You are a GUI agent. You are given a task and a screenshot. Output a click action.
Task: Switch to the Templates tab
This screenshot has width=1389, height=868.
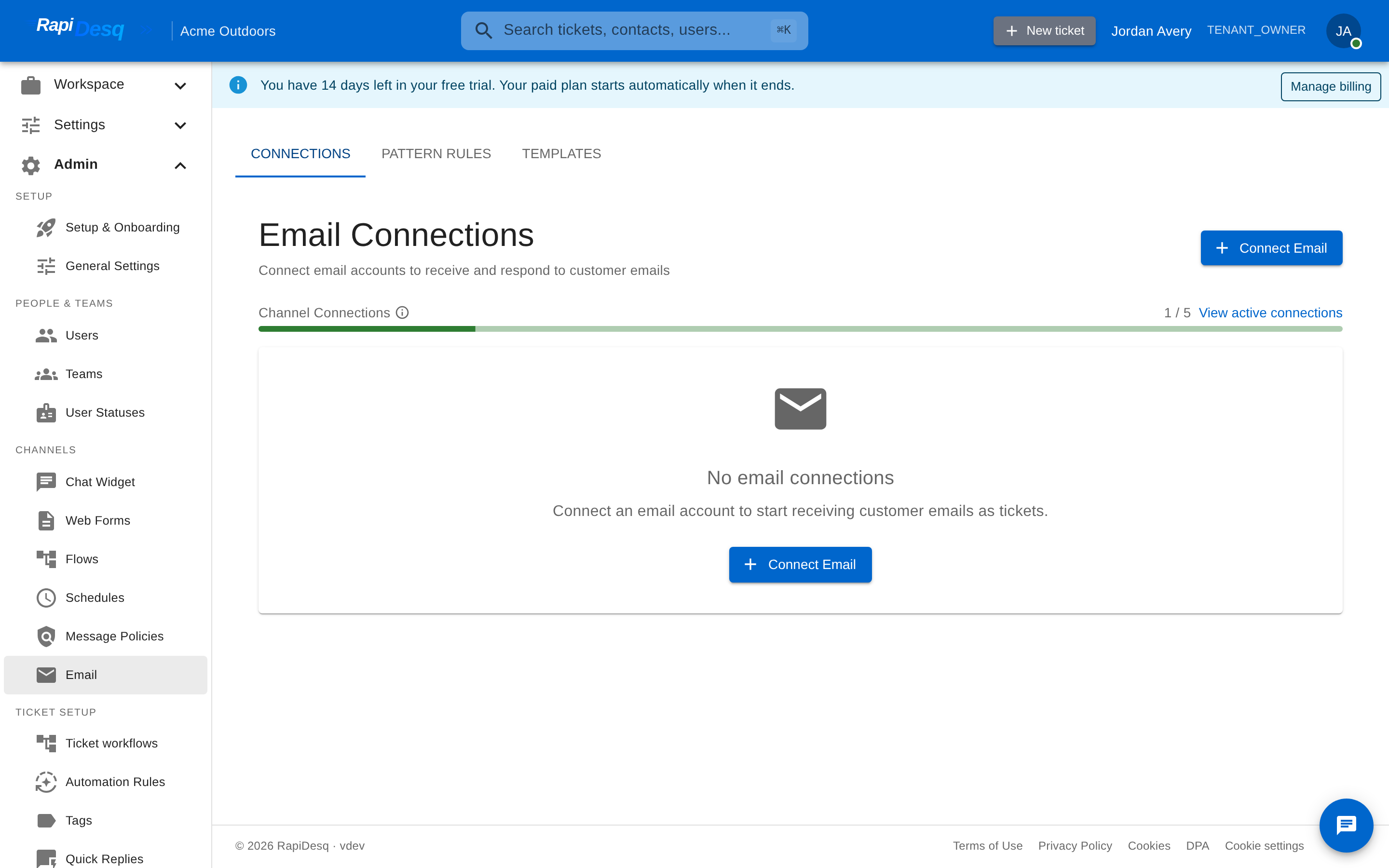coord(561,154)
